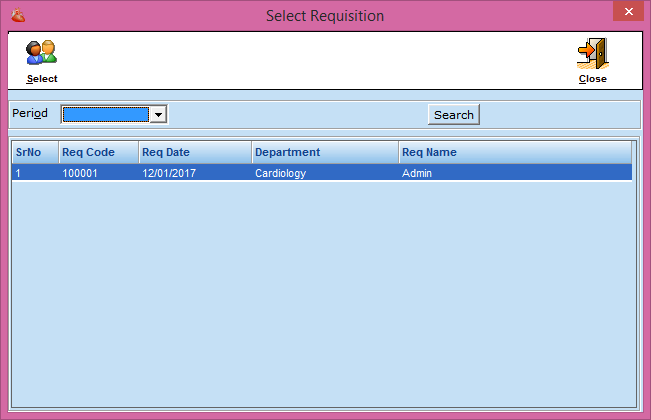
Task: Click the Select users icon
Action: [41, 53]
